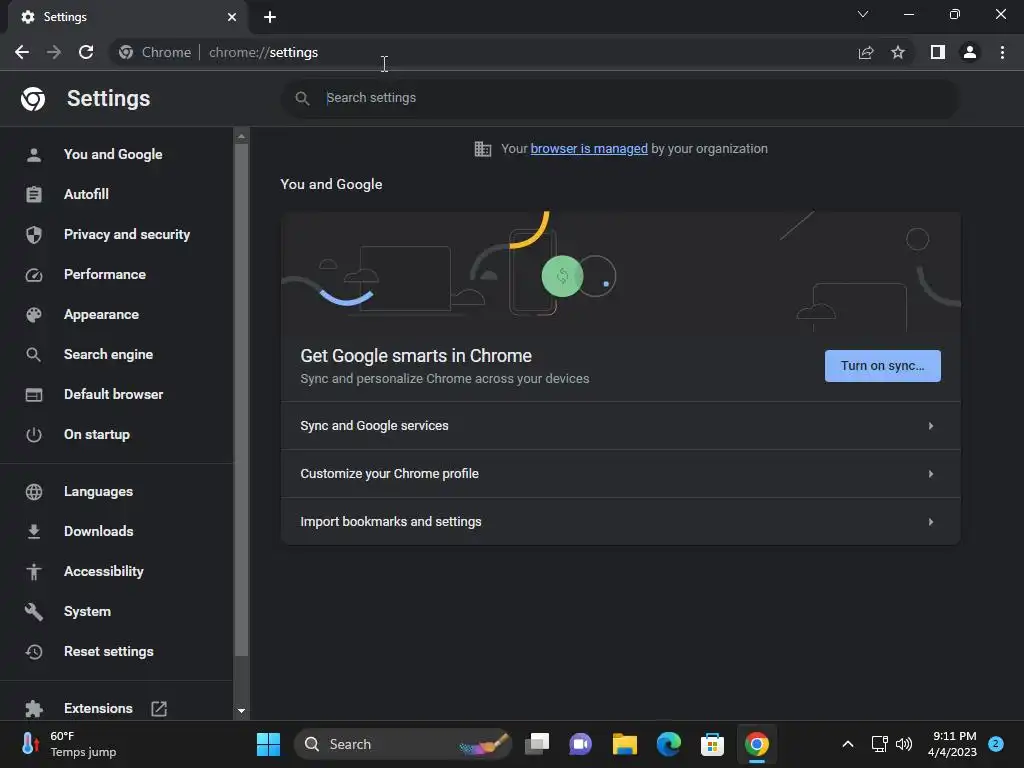Click the arrow for Import bookmarks and settings
Viewport: 1024px width, 768px height.
click(x=931, y=522)
